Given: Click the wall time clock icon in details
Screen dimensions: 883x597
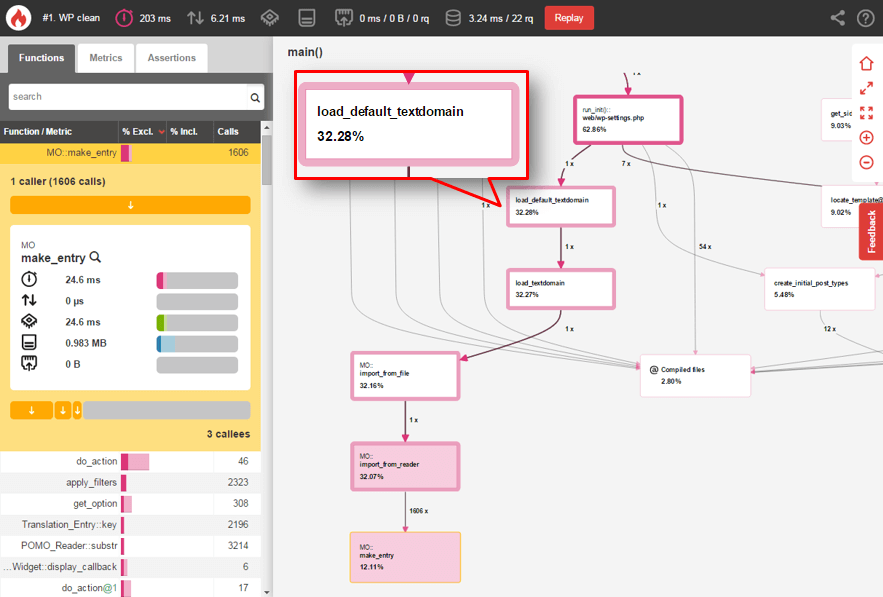Looking at the screenshot, I should pyautogui.click(x=29, y=279).
